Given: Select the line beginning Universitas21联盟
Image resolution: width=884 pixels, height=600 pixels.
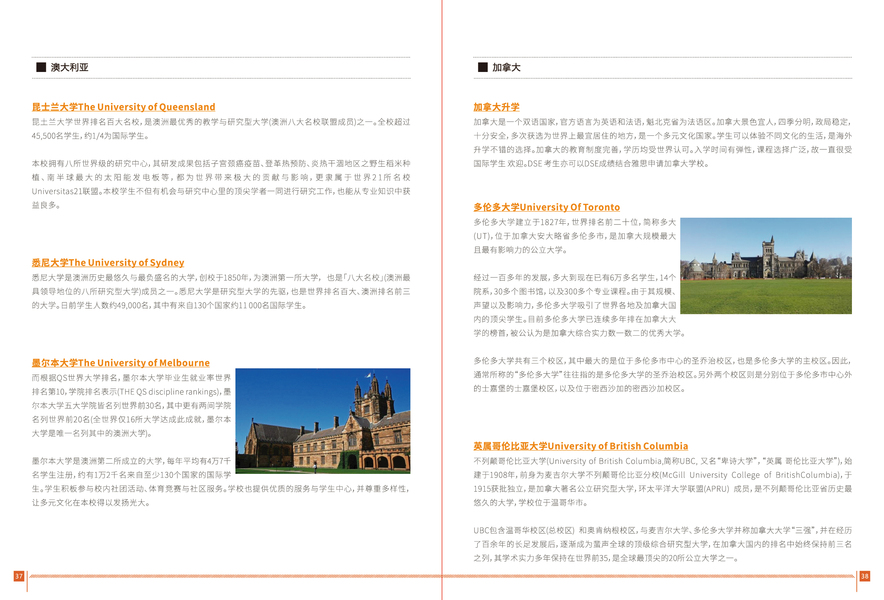Looking at the screenshot, I should [x=221, y=191].
